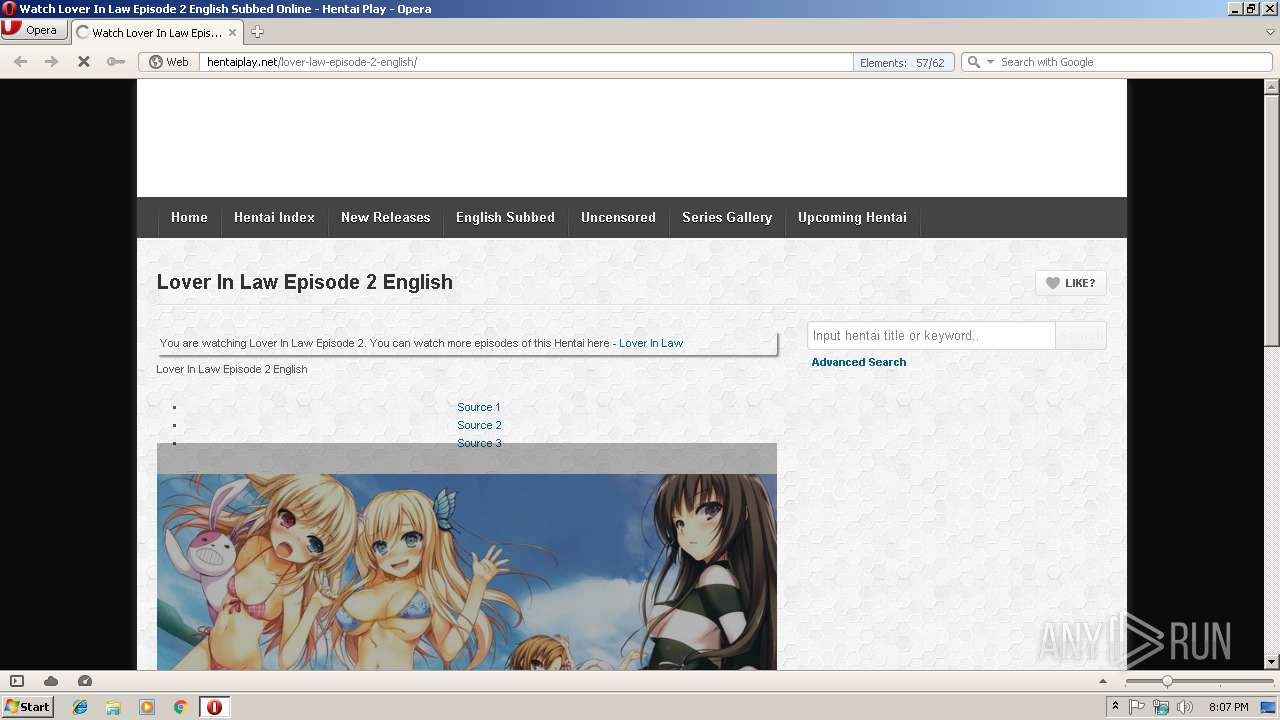Close the Watch Lover In Law tab

pyautogui.click(x=233, y=32)
